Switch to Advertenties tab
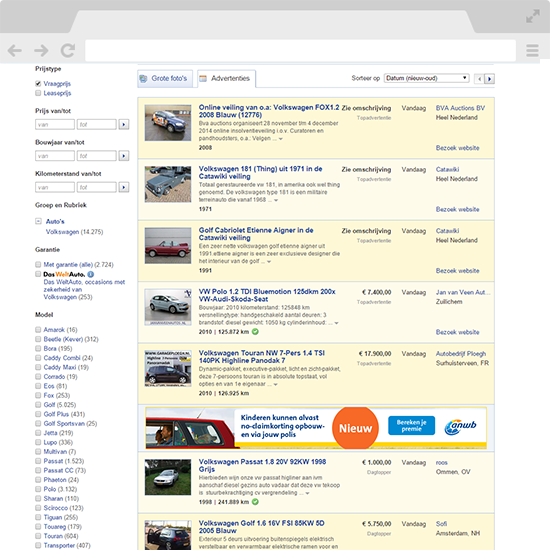The width and height of the screenshot is (550, 550). tap(226, 79)
